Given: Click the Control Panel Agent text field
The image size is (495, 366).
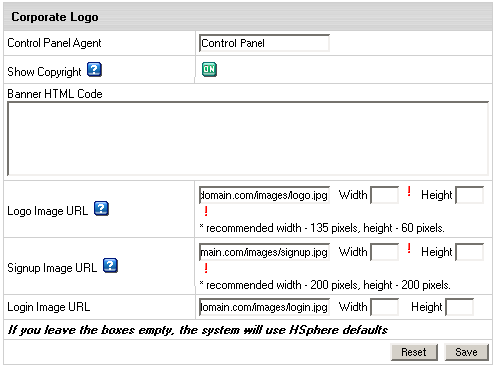Looking at the screenshot, I should point(264,43).
